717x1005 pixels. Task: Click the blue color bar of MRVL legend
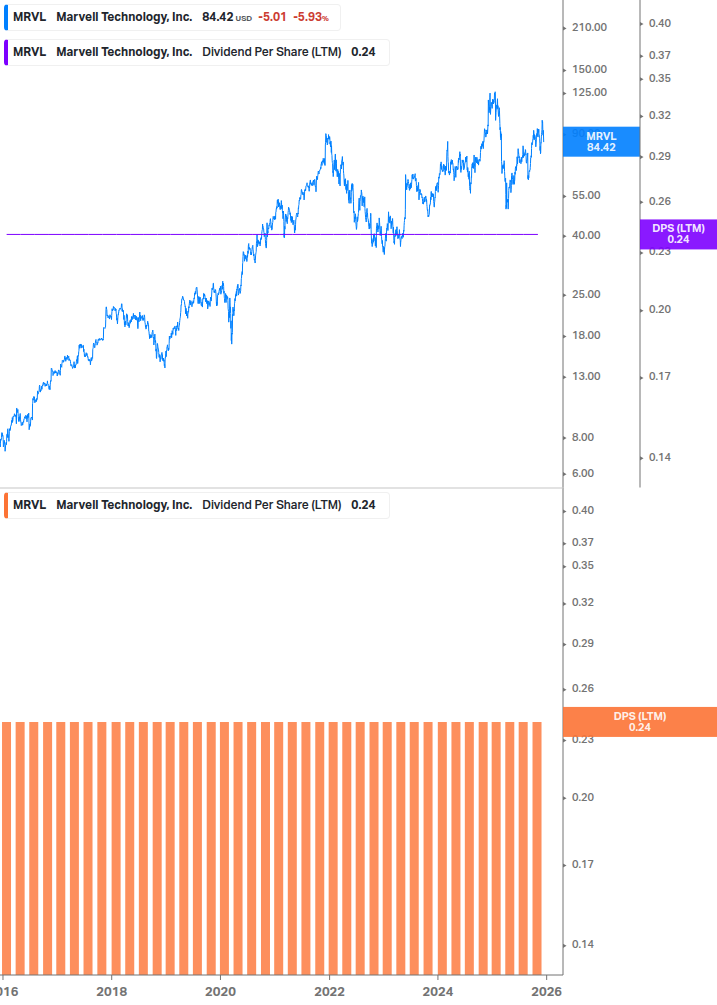point(6,17)
